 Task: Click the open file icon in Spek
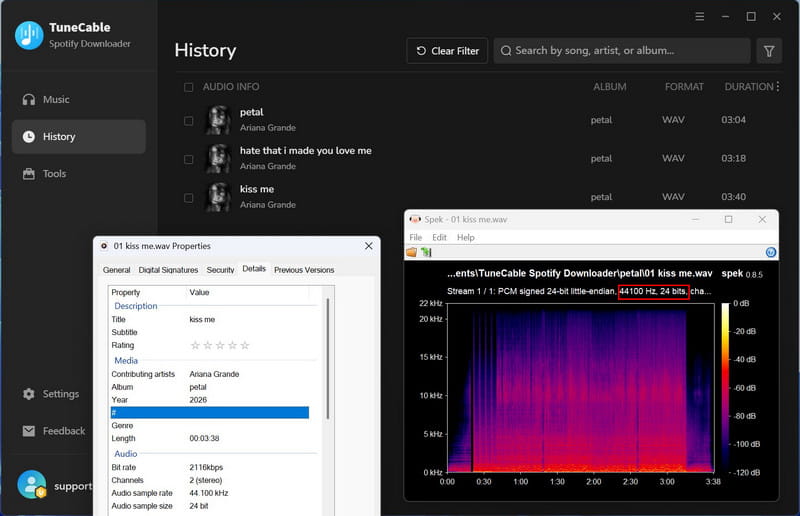coord(412,252)
